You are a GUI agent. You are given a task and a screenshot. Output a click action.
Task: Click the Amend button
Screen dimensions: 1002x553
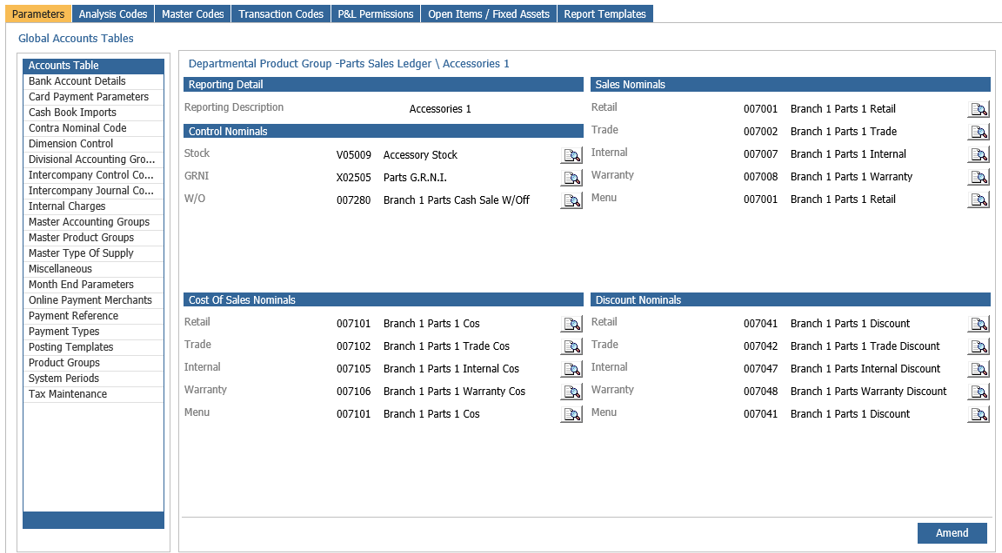point(952,533)
